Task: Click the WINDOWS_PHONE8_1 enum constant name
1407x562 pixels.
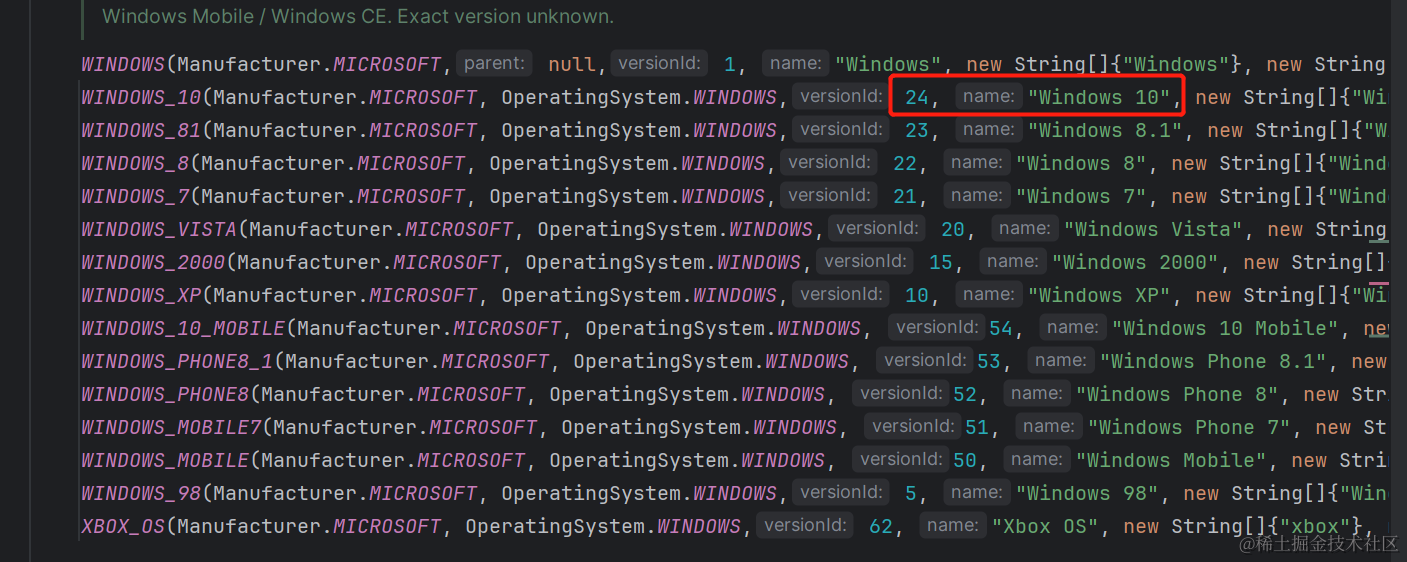Action: (177, 361)
